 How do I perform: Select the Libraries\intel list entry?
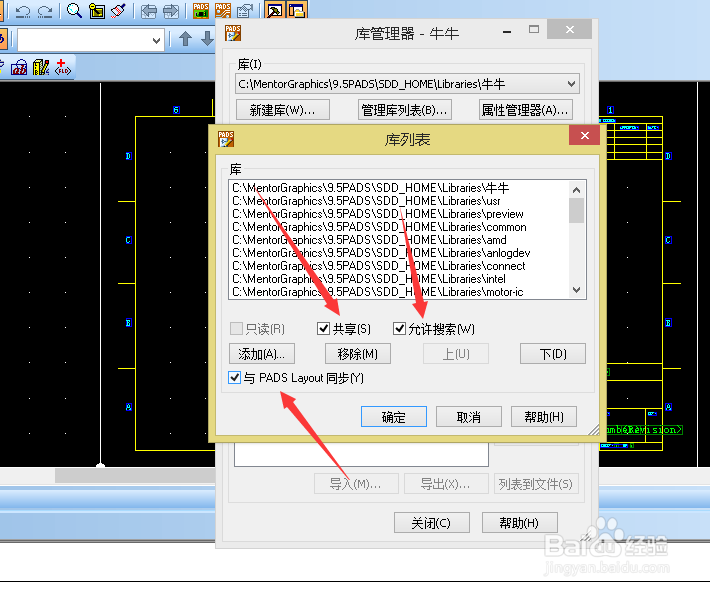(399, 279)
